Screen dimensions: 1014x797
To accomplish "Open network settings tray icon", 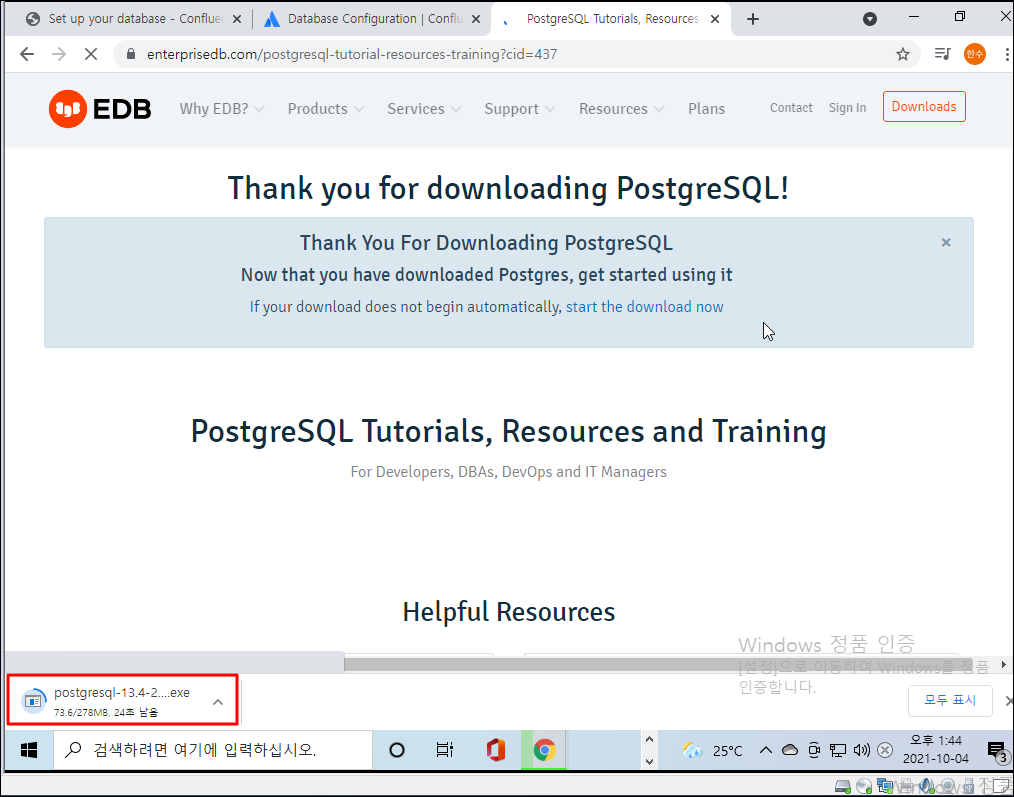I will 837,750.
